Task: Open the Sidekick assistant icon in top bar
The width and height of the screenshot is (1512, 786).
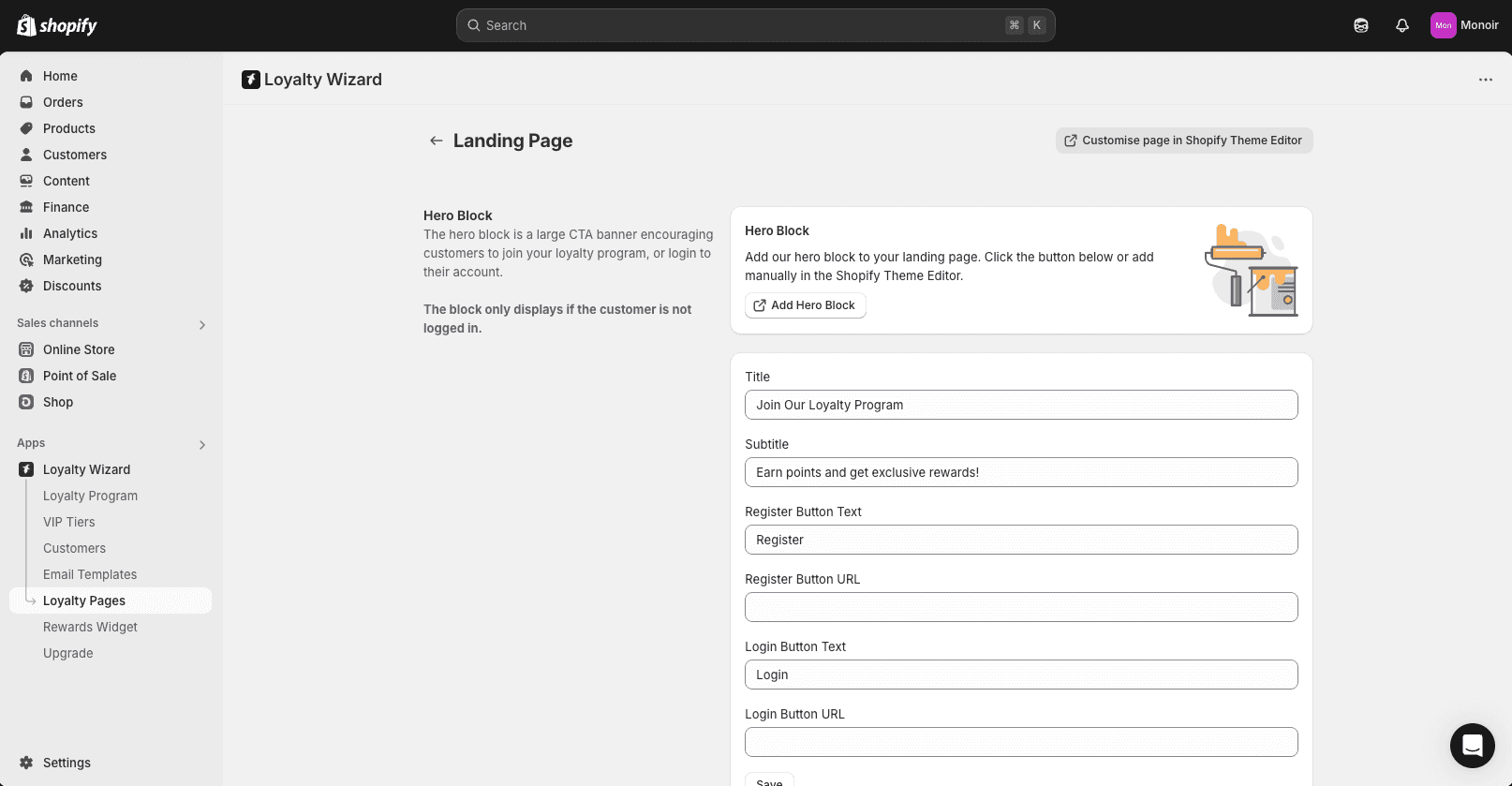Action: 1361,25
